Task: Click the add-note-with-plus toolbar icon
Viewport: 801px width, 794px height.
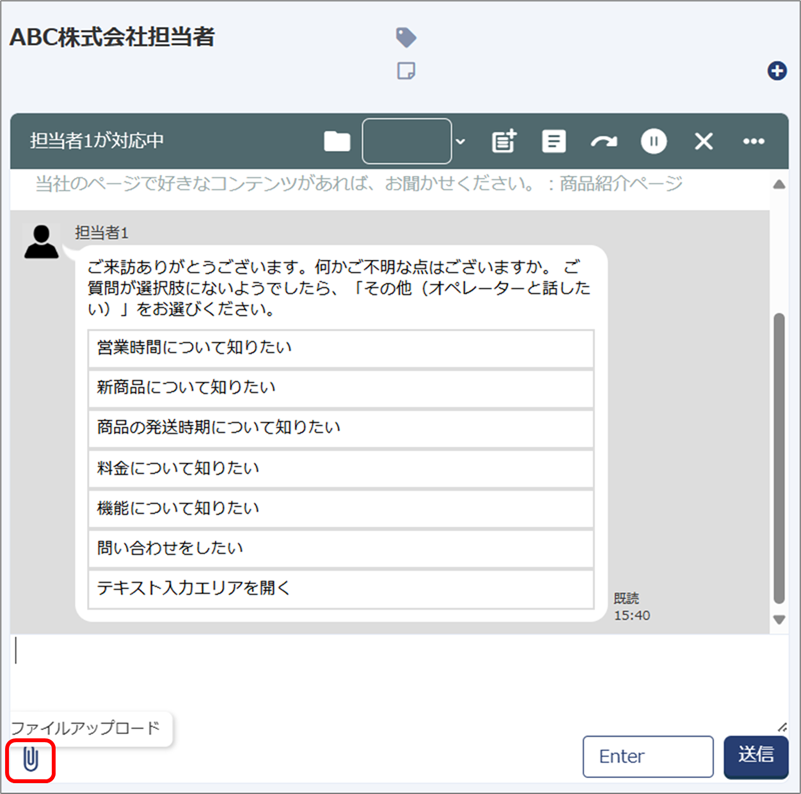Action: pyautogui.click(x=504, y=141)
